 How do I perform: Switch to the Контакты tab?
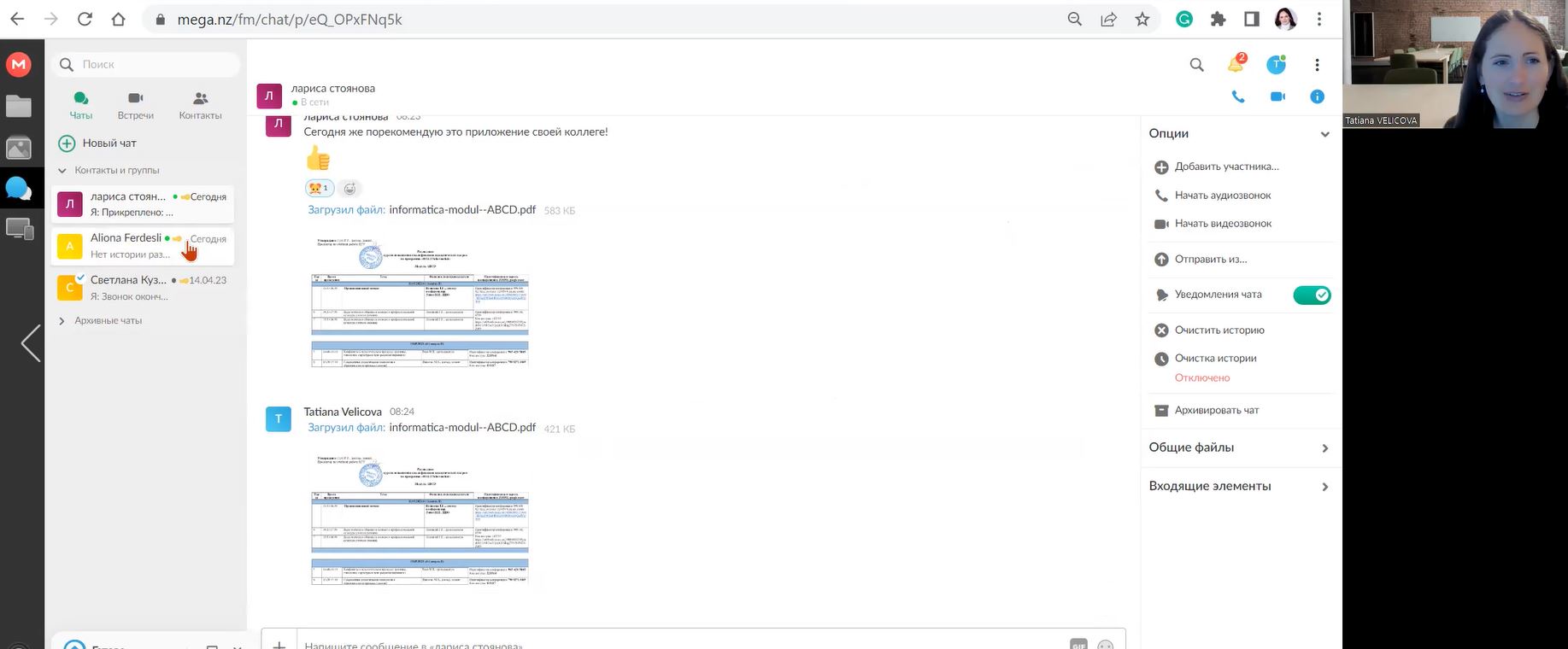click(x=200, y=105)
